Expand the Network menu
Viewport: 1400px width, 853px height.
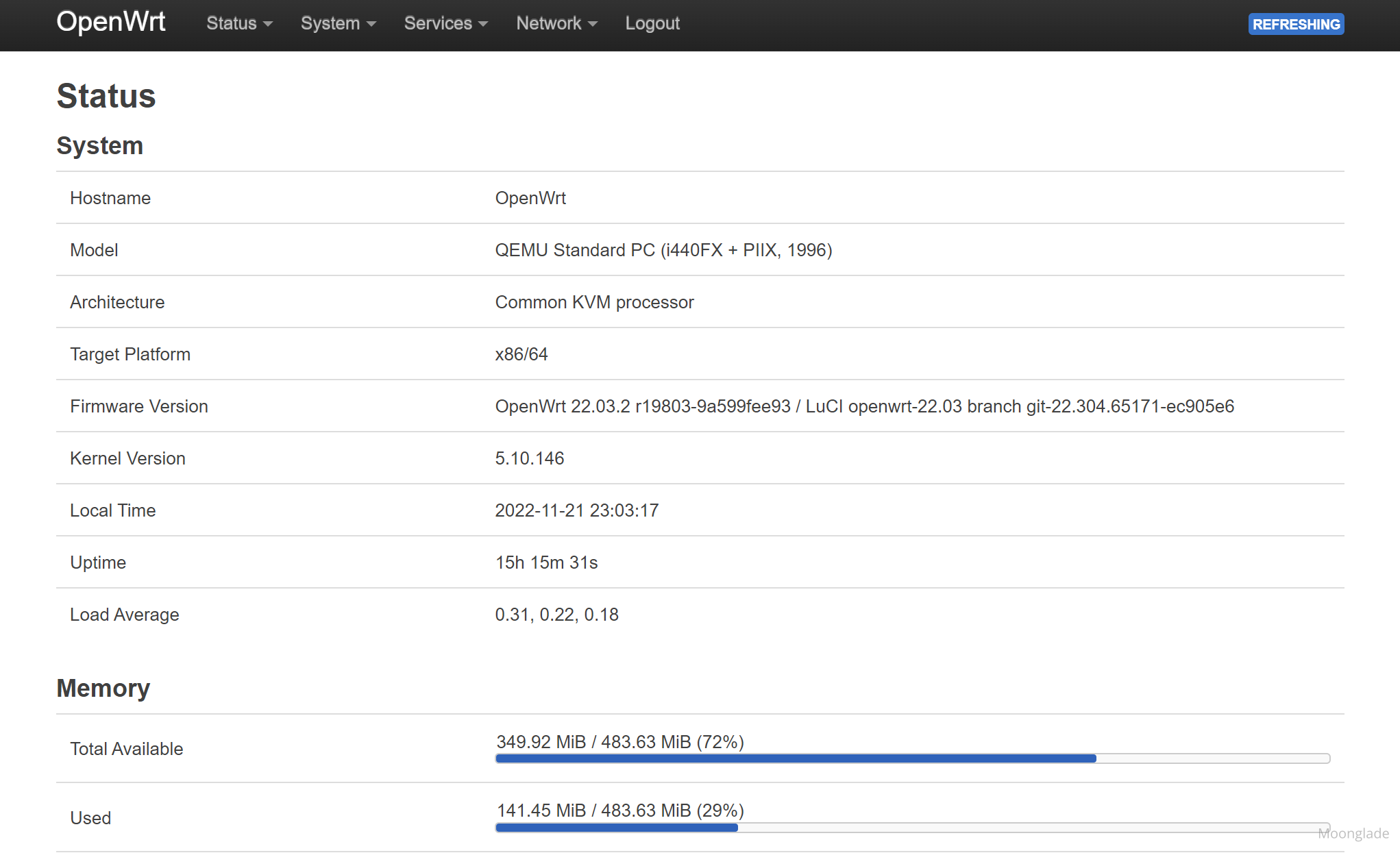point(556,23)
